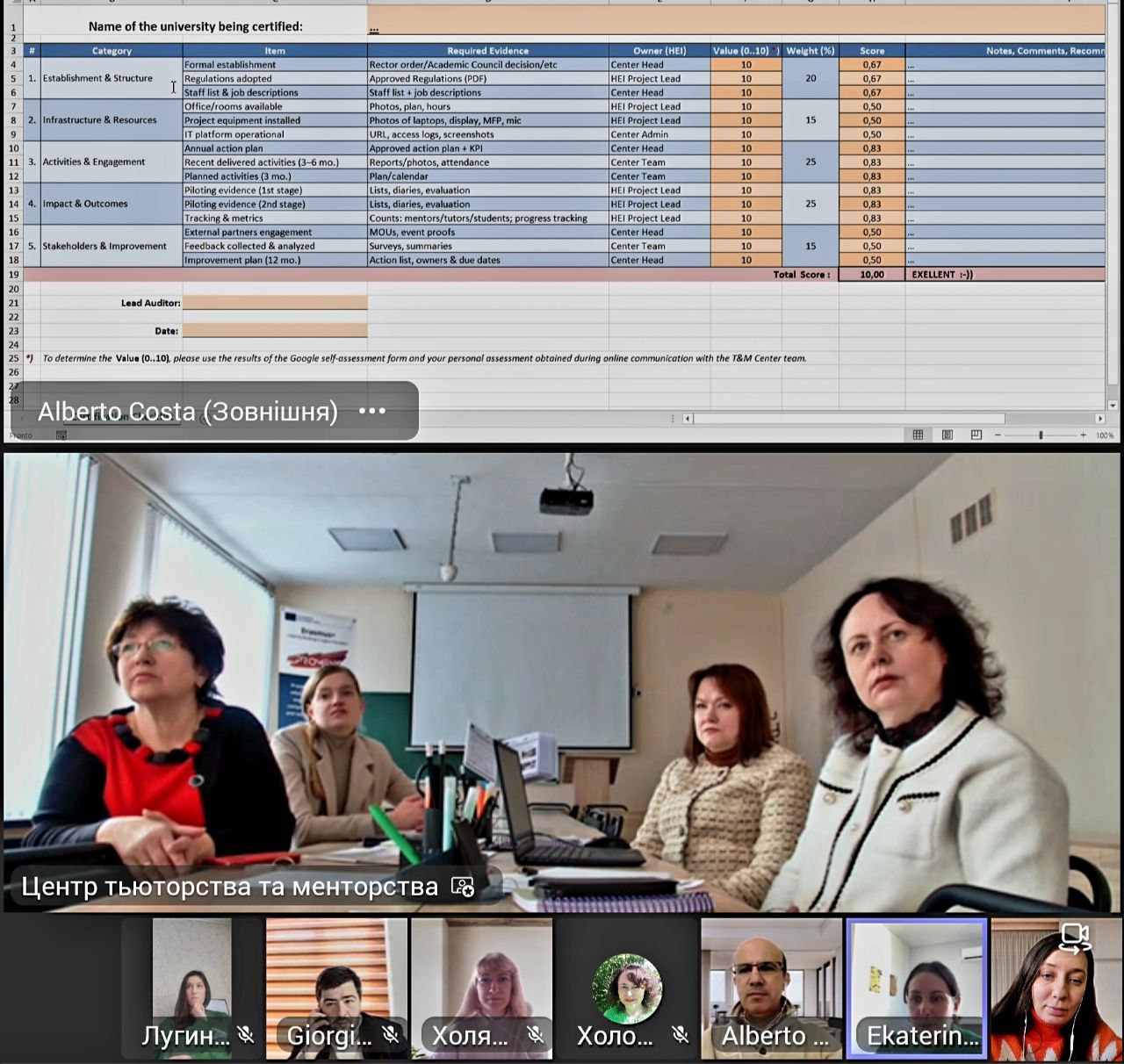Click the zoom in plus button
This screenshot has height=1064, width=1124.
1083,435
